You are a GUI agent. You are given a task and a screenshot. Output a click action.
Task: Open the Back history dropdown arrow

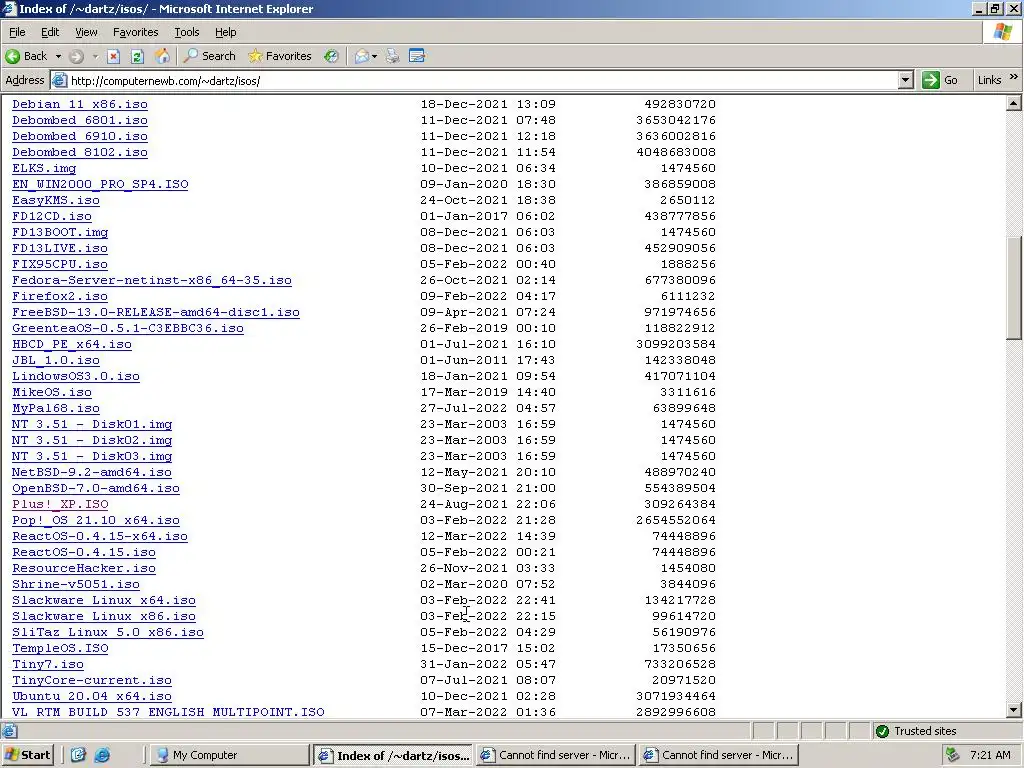click(58, 56)
